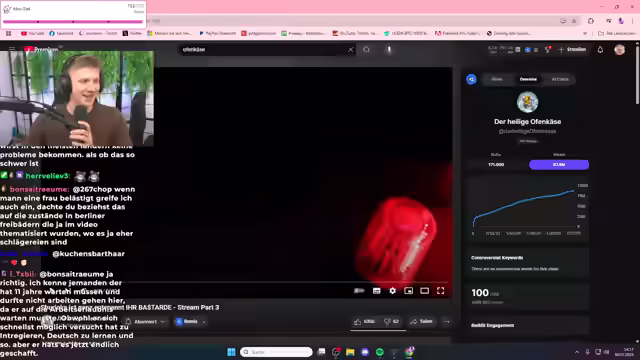640x360 pixels.
Task: Open the browser profile icon
Action: [621, 21]
